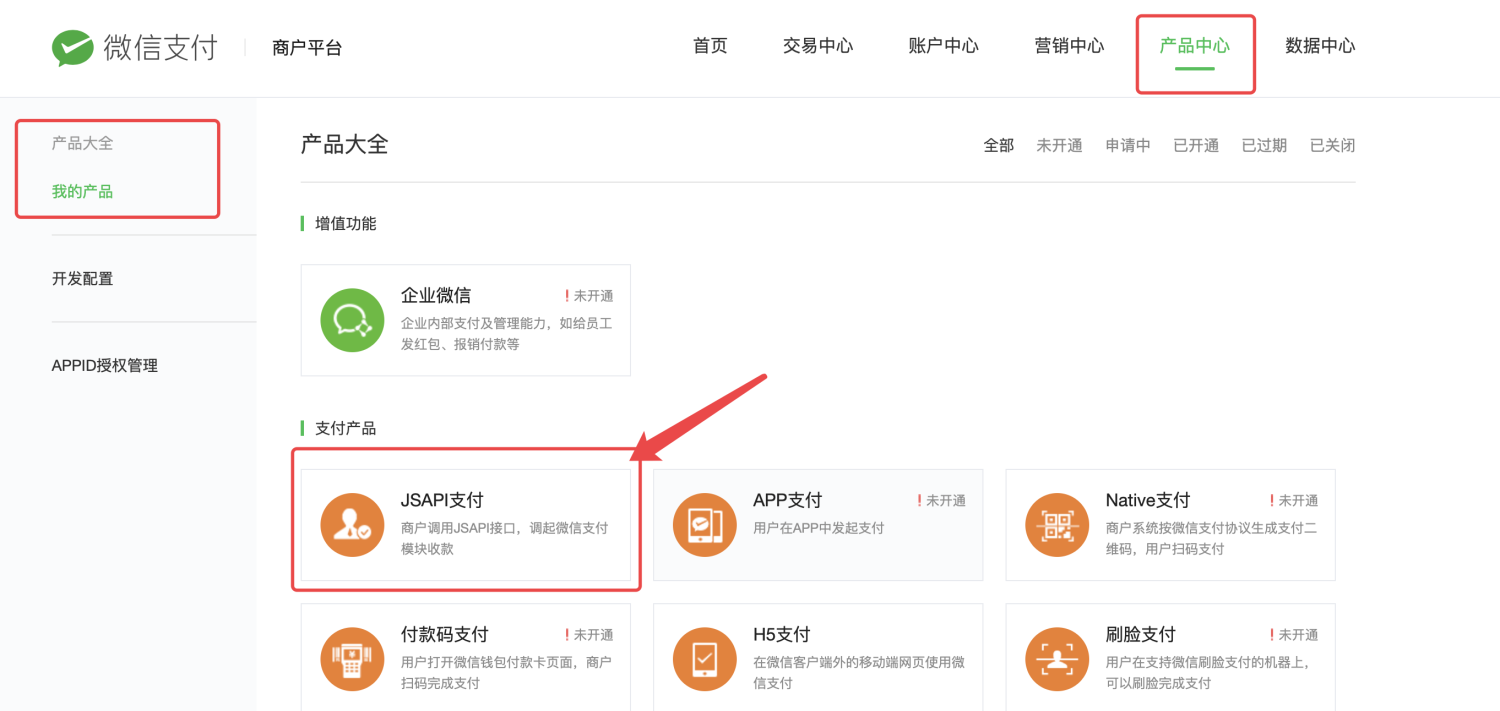Click the 刷脸支付 description text
Image resolution: width=1500 pixels, height=711 pixels.
tap(1208, 672)
